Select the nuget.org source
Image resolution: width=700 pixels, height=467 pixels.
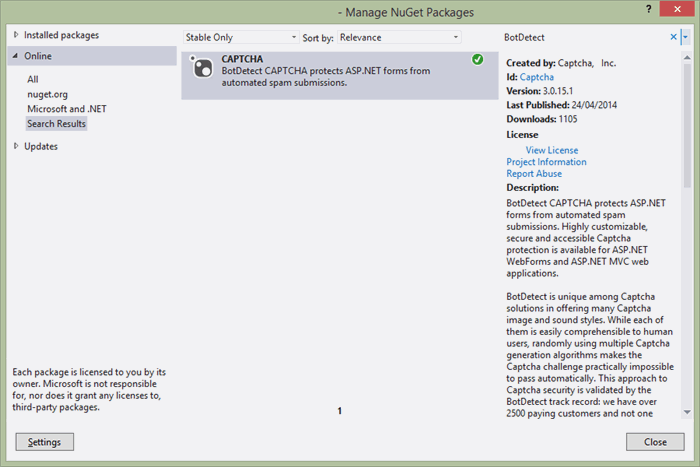[x=47, y=94]
